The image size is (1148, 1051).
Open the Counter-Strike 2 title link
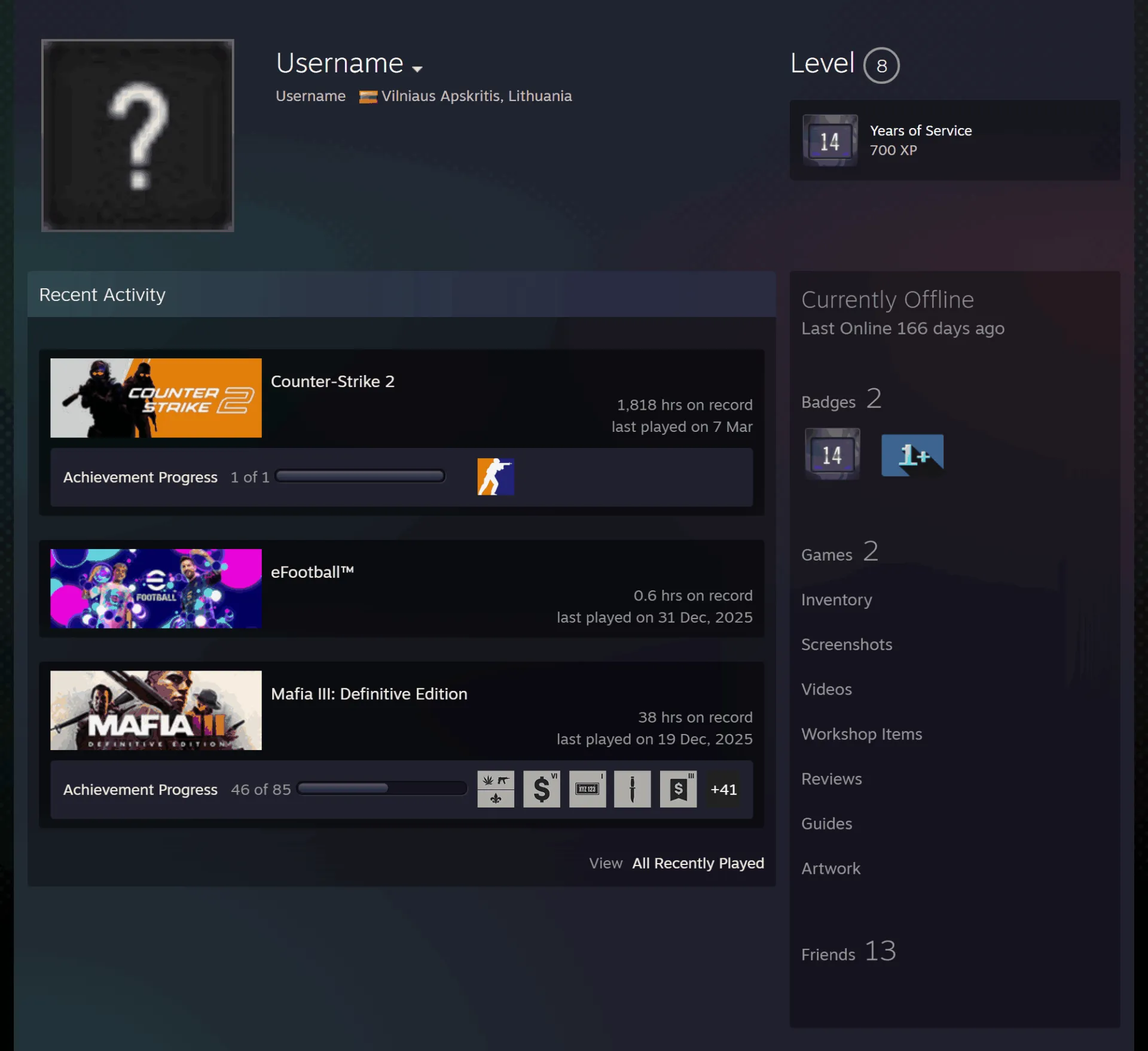click(x=332, y=382)
